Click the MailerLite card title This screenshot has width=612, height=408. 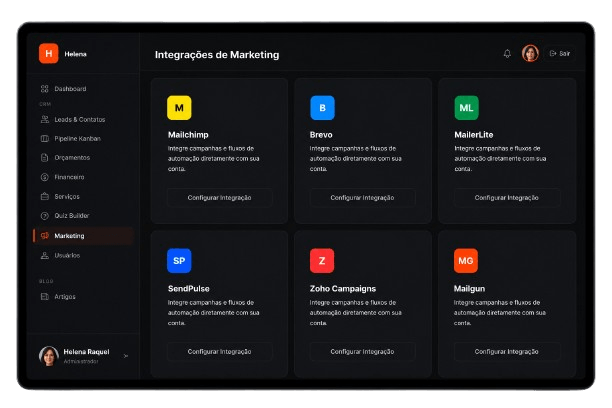pos(473,135)
